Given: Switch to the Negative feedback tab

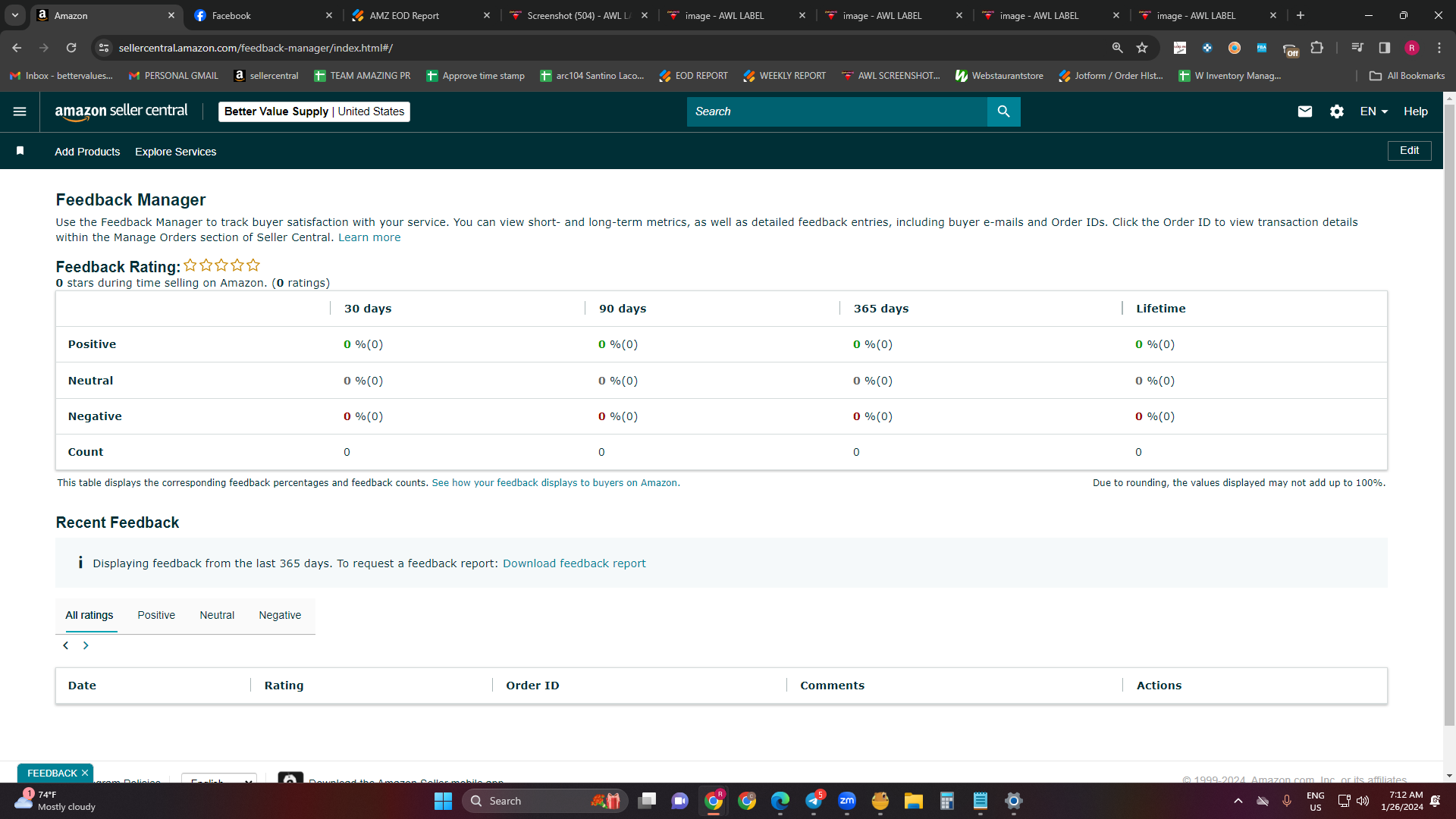Looking at the screenshot, I should click(x=280, y=615).
